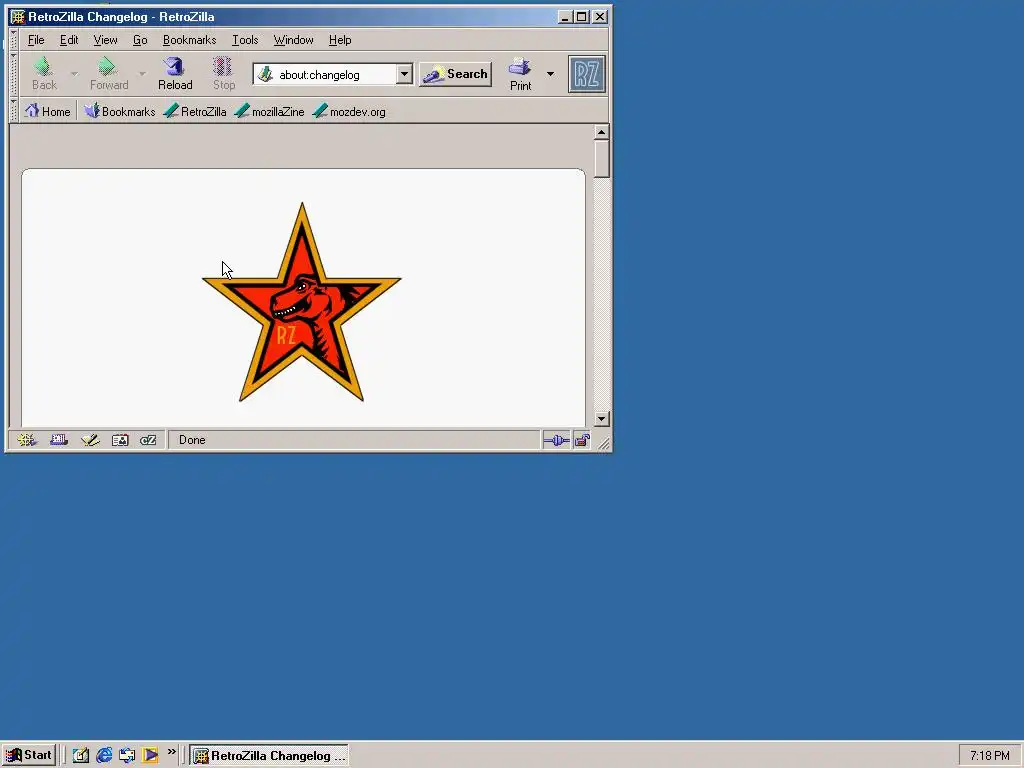Open Mail & Newsgroups from the status bar

pyautogui.click(x=59, y=440)
